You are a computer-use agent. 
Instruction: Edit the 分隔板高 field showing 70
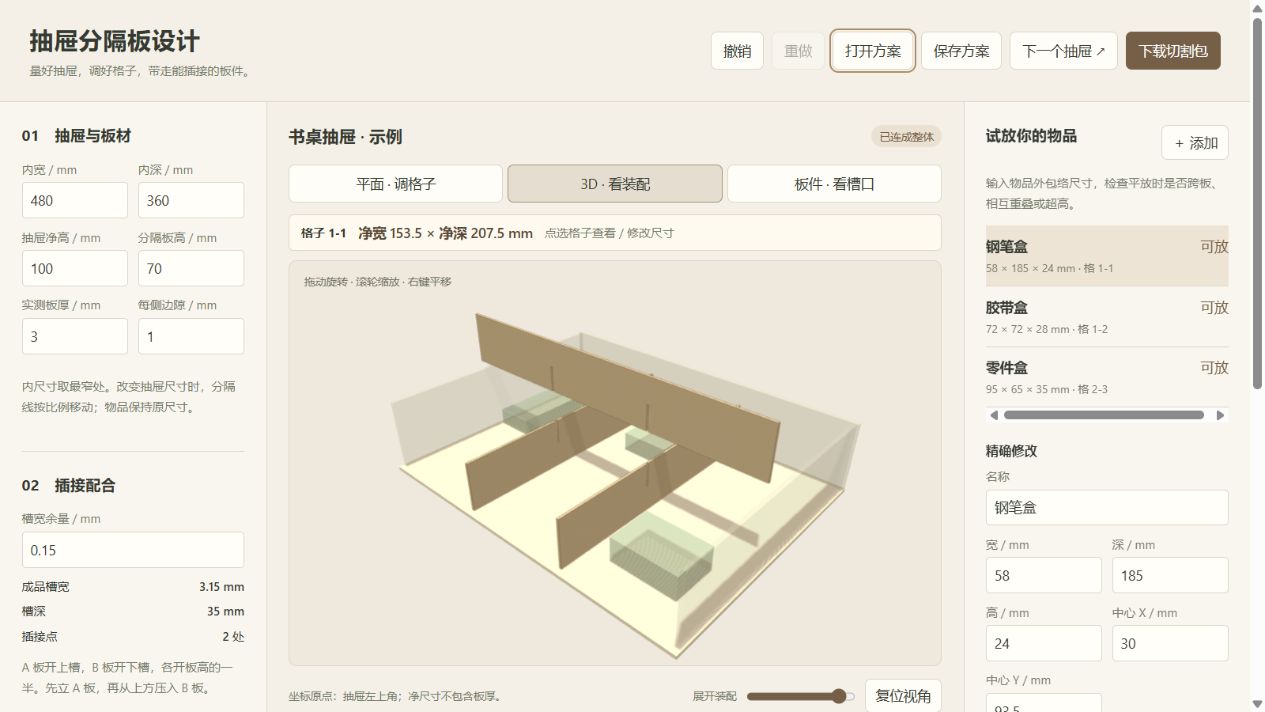tap(191, 268)
